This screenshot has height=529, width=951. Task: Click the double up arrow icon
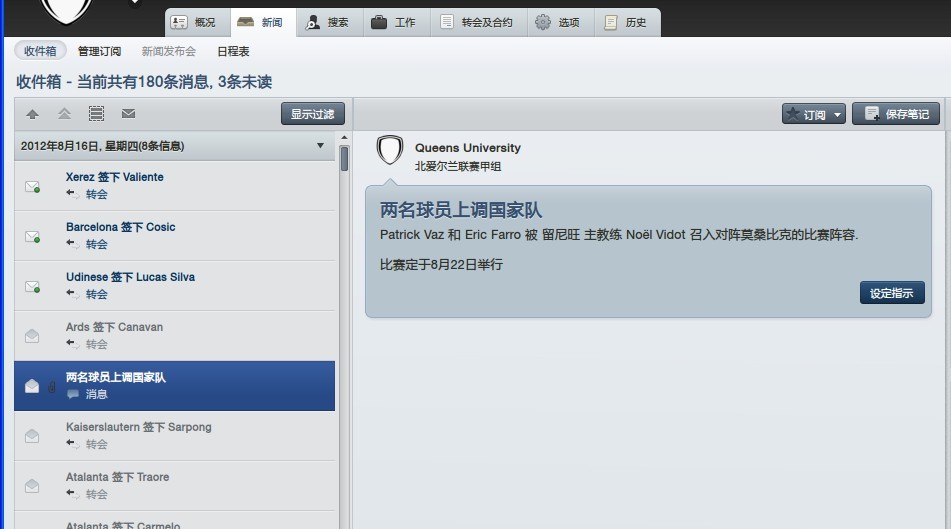(64, 114)
